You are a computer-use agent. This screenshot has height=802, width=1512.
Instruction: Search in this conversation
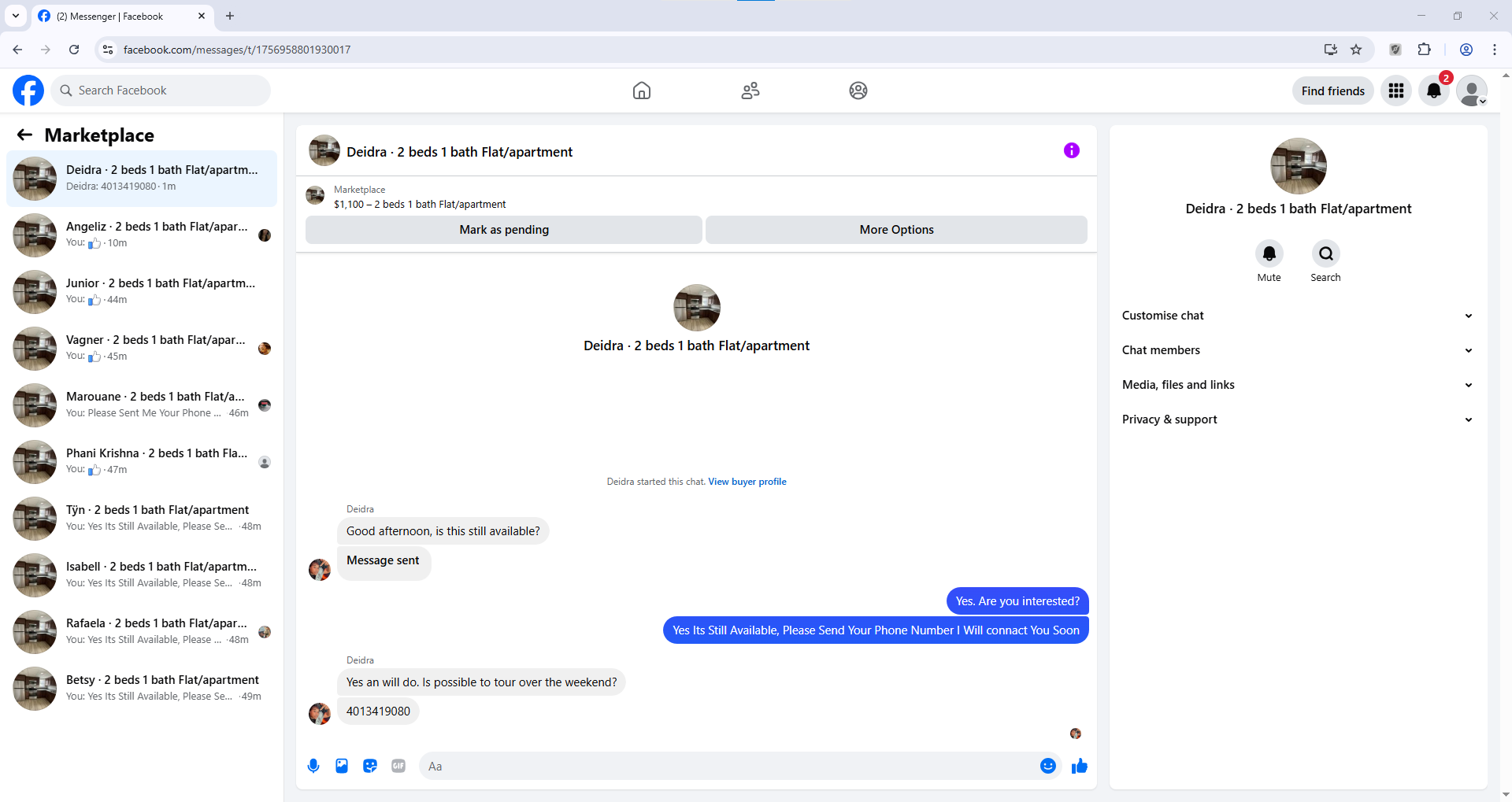(x=1326, y=253)
